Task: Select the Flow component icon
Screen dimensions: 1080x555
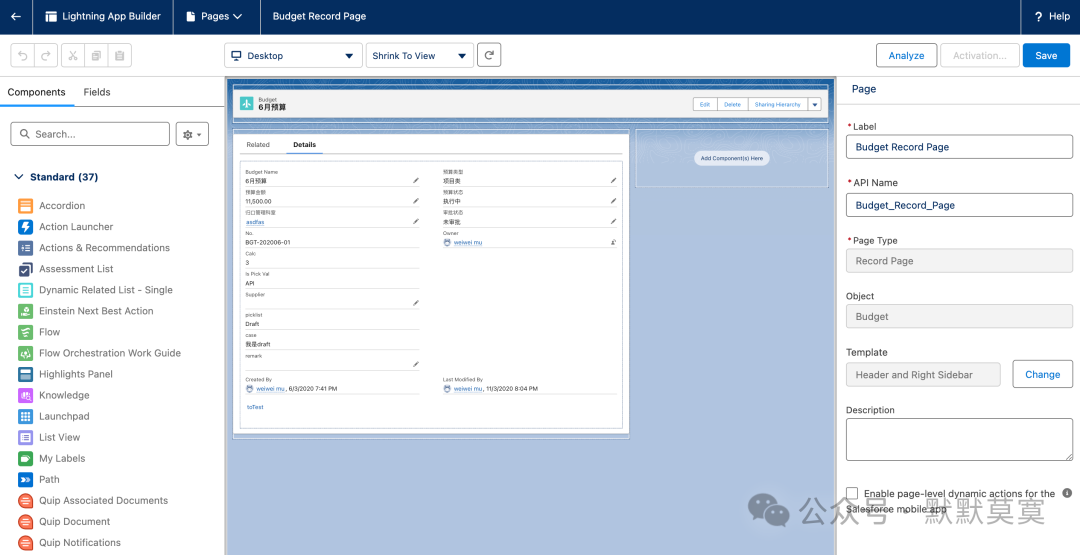Action: (x=26, y=332)
